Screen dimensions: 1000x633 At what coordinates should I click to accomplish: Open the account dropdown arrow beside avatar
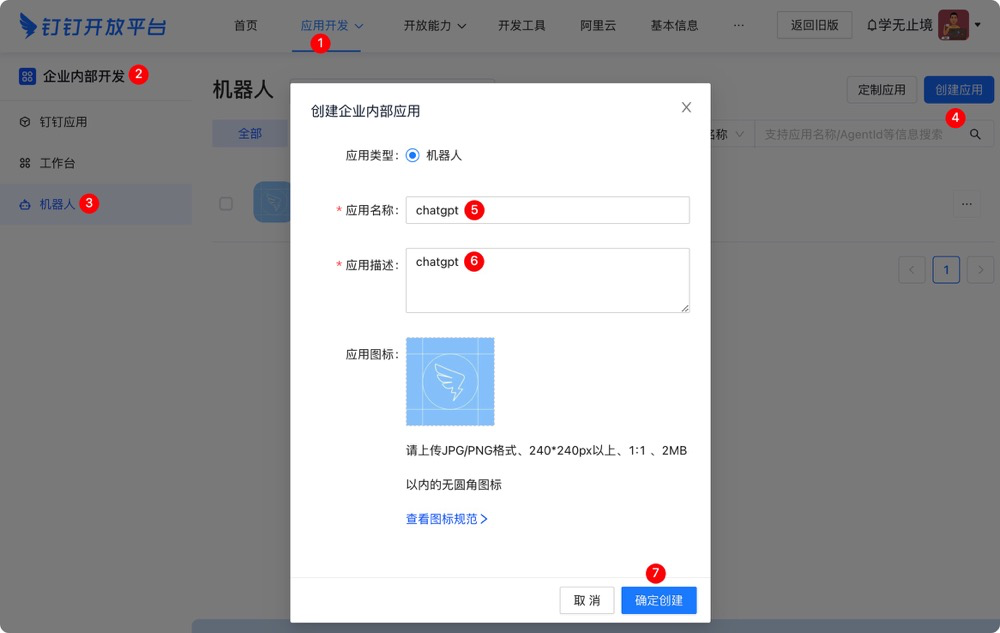977,25
